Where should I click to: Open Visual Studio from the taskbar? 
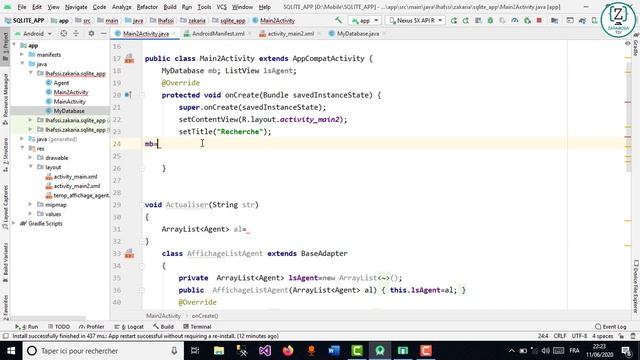(x=265, y=351)
